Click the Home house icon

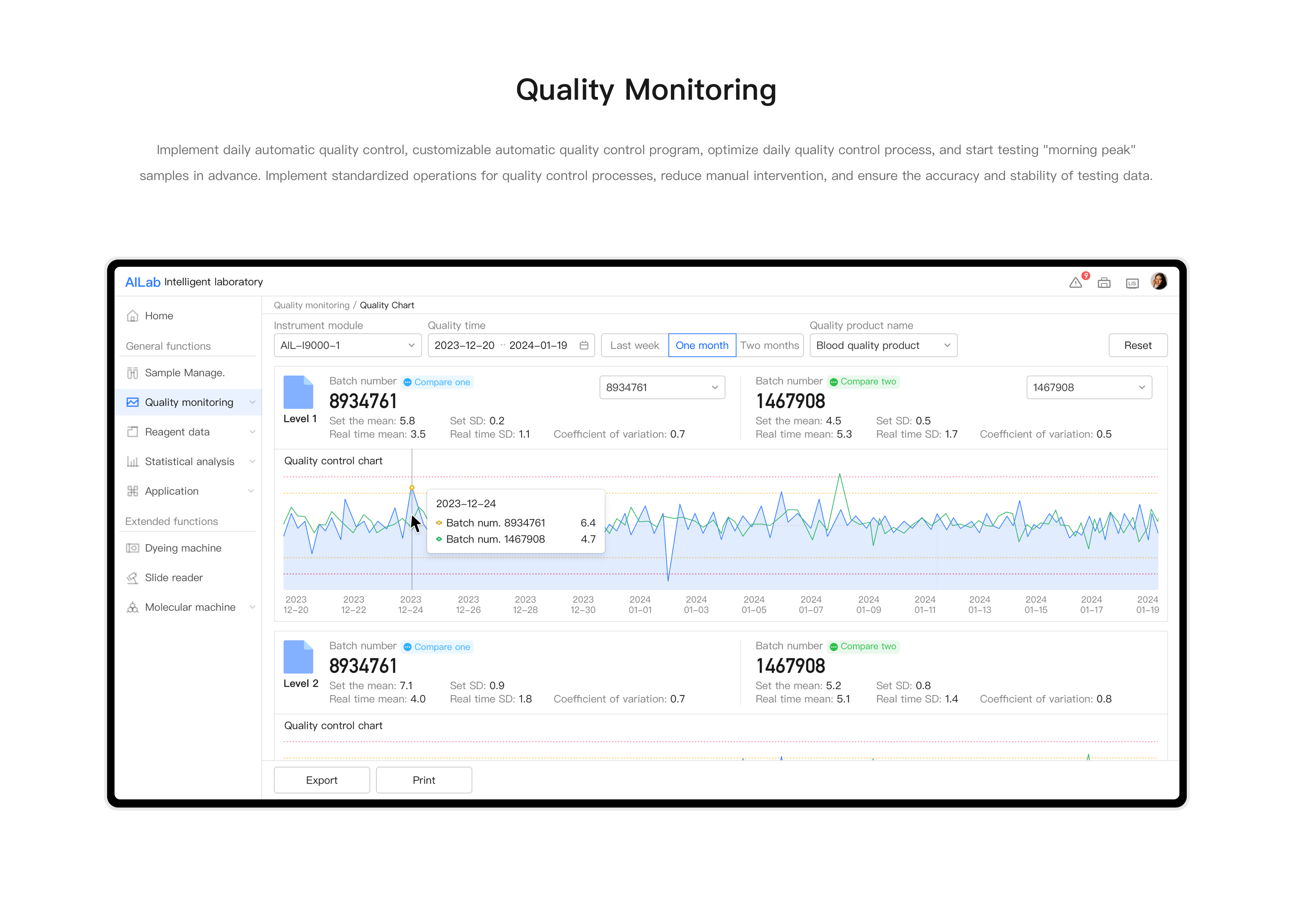[x=133, y=316]
